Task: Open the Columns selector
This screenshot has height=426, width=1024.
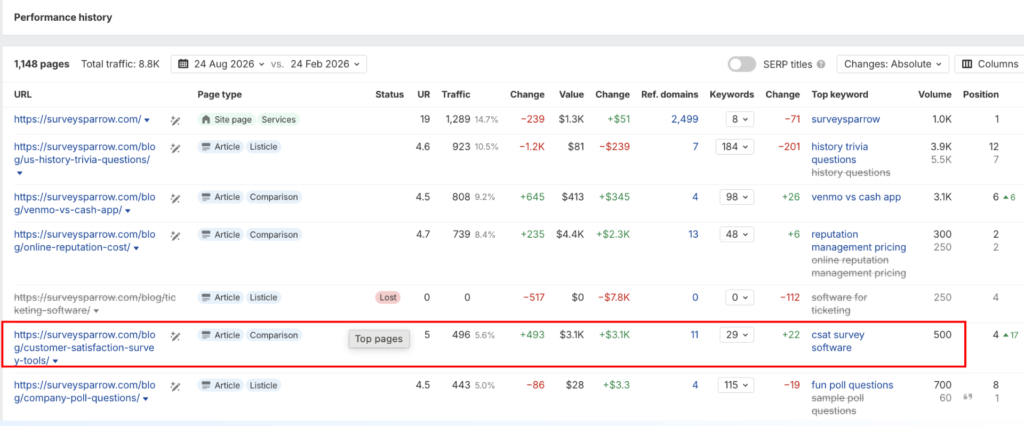Action: pos(991,64)
